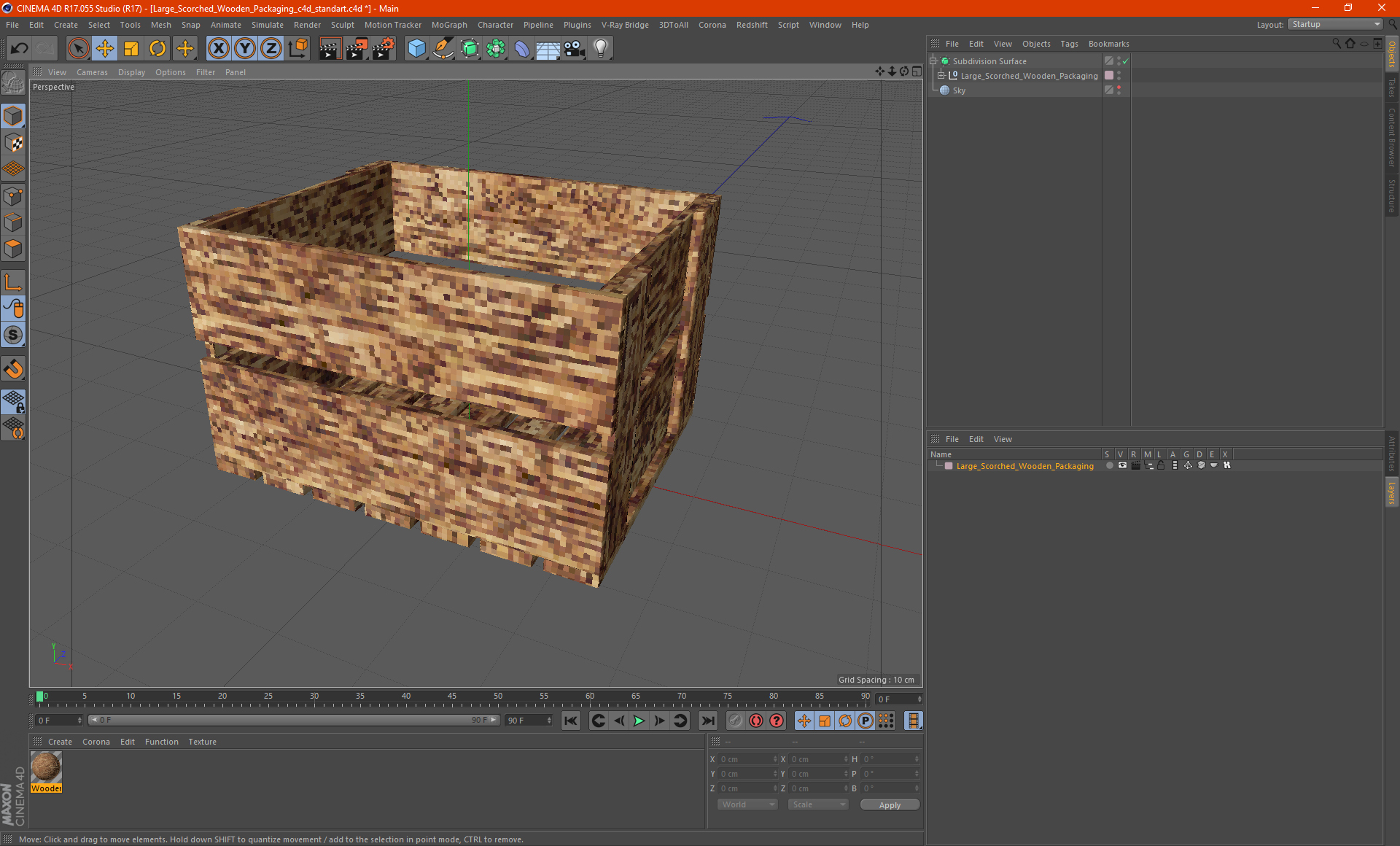Viewport: 1400px width, 846px height.
Task: Open viewport Display menu
Action: pos(131,72)
